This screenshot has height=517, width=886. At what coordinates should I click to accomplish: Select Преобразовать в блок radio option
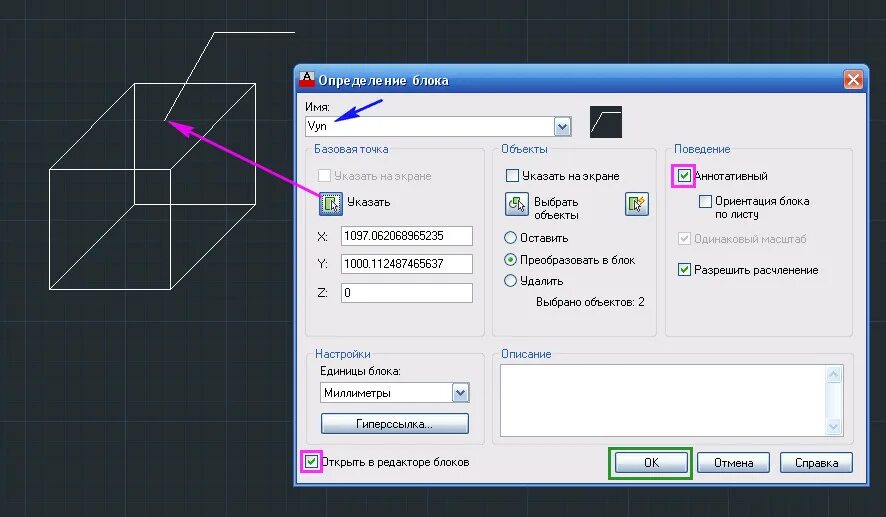510,260
